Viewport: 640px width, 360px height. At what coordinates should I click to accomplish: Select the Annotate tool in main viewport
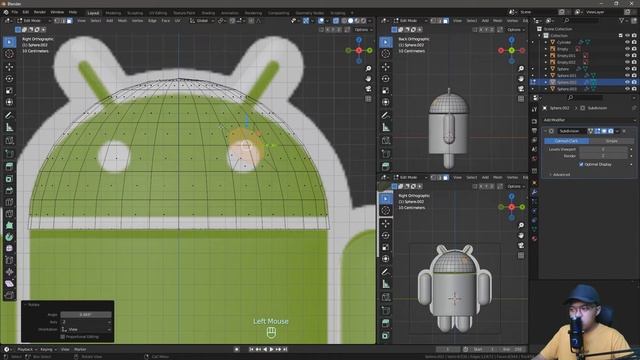tap(9, 116)
